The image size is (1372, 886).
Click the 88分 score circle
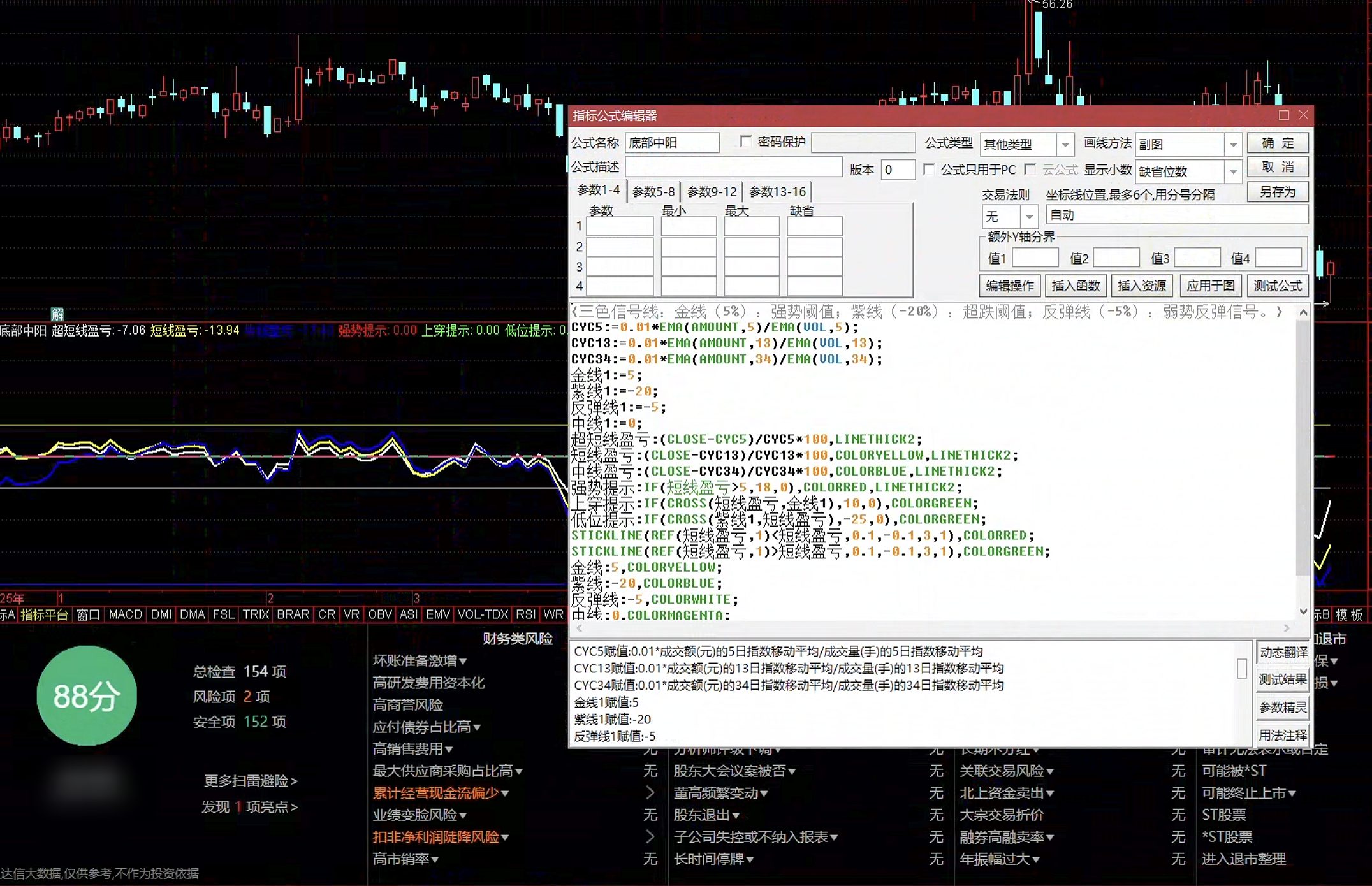point(87,695)
